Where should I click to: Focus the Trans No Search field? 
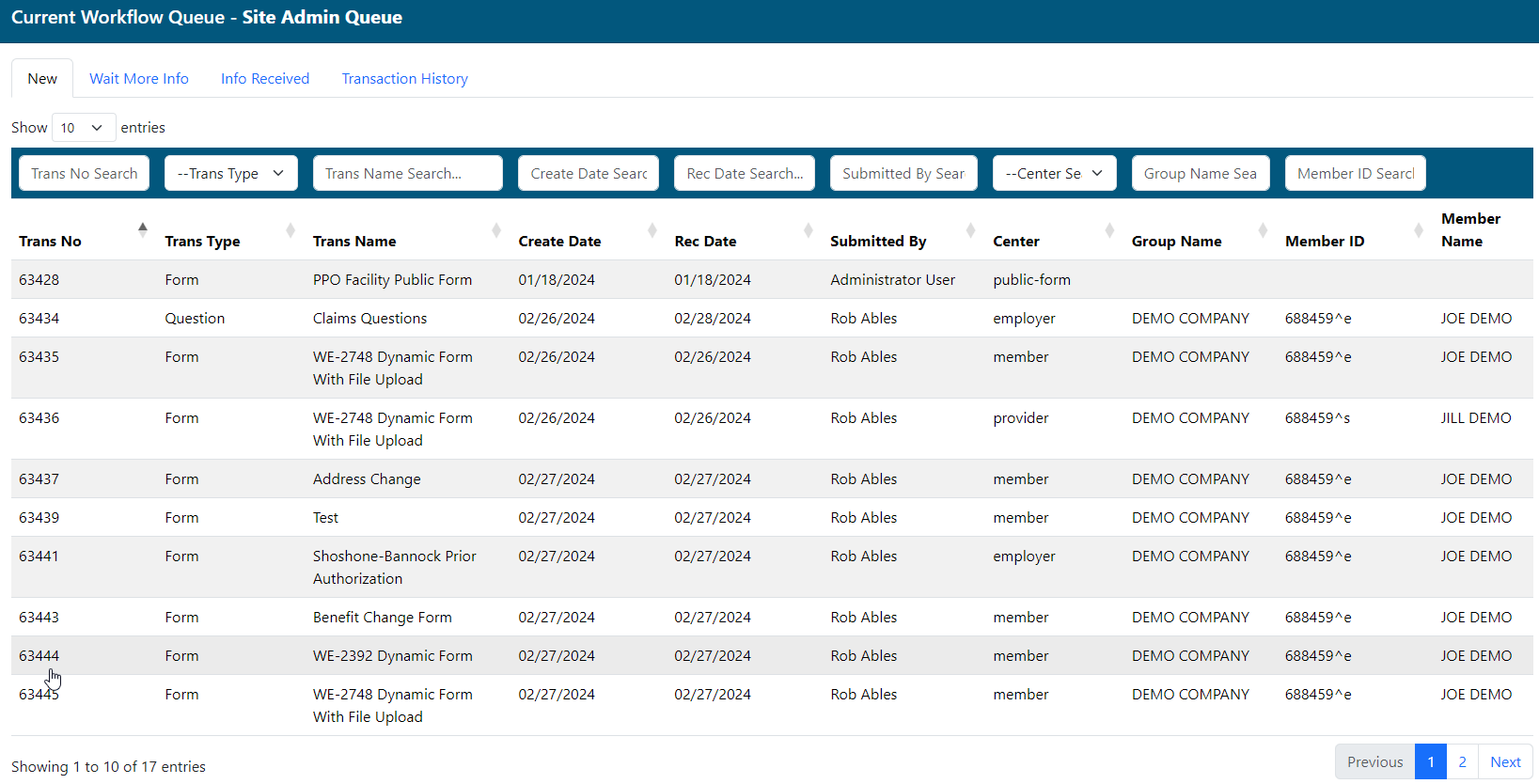point(85,174)
